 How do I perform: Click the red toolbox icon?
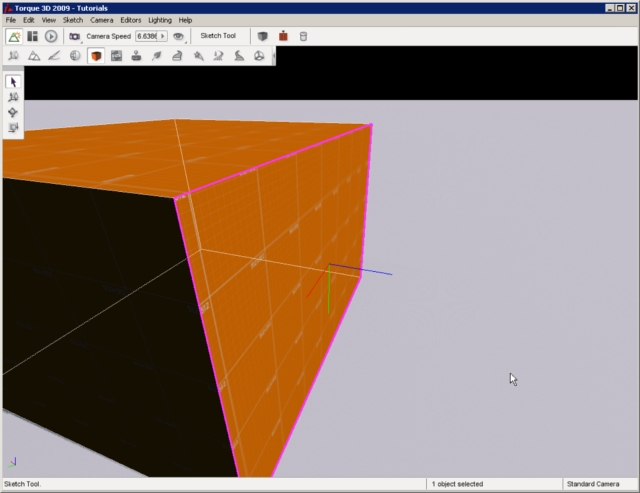coord(283,36)
